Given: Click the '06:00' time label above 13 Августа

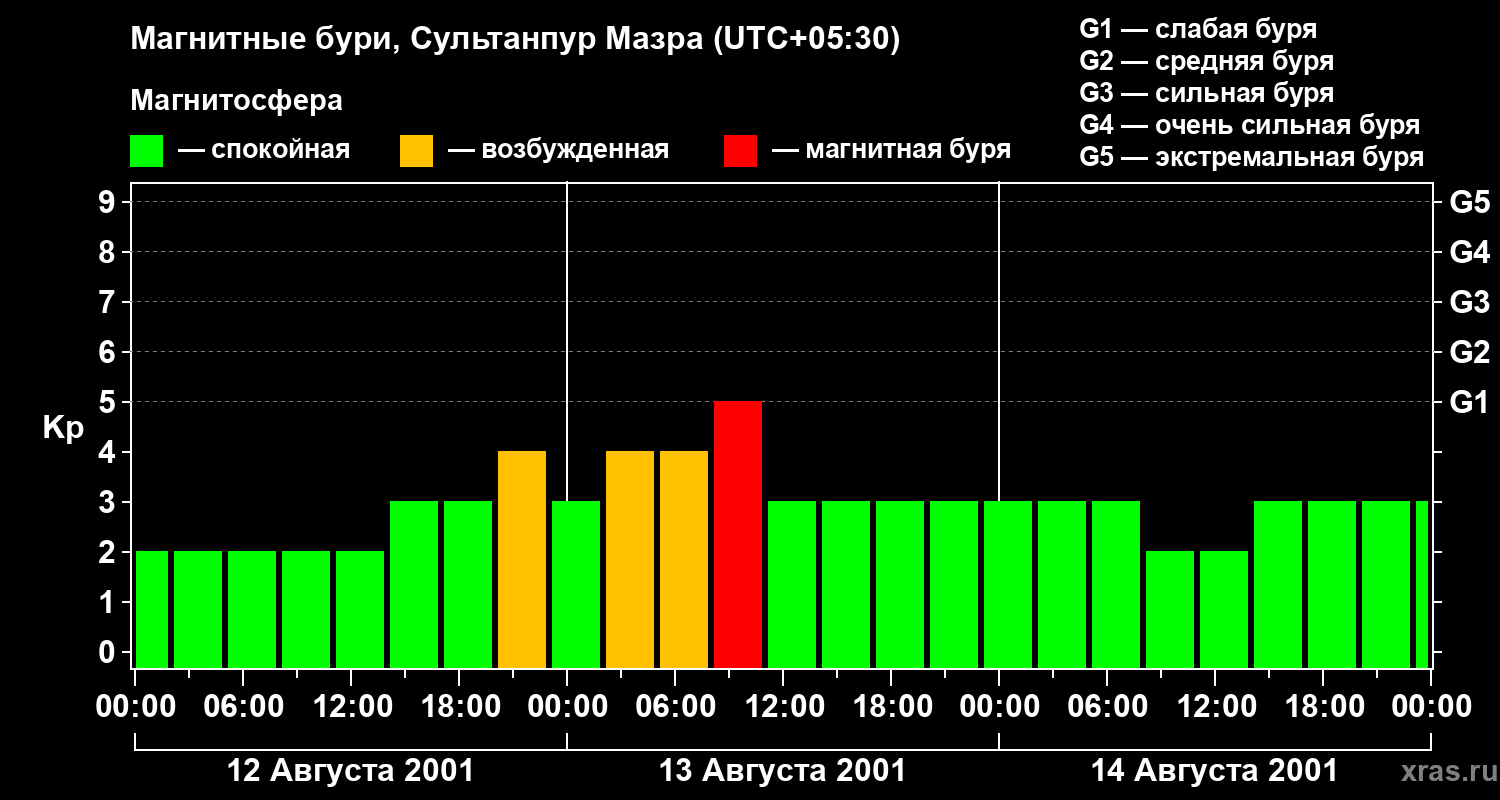Looking at the screenshot, I should point(675,707).
